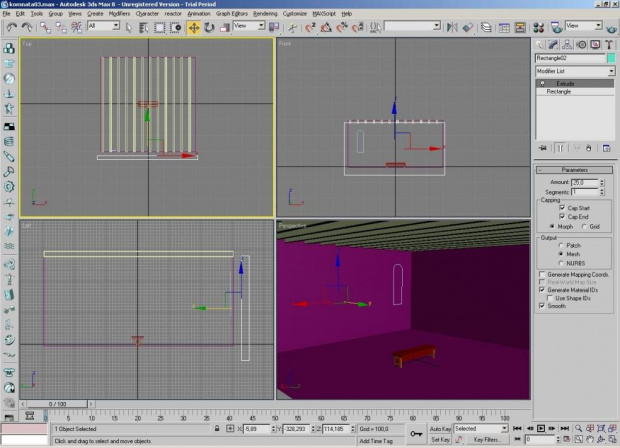Toggle the selection lock padlock icon
The image size is (620, 448).
[217, 428]
